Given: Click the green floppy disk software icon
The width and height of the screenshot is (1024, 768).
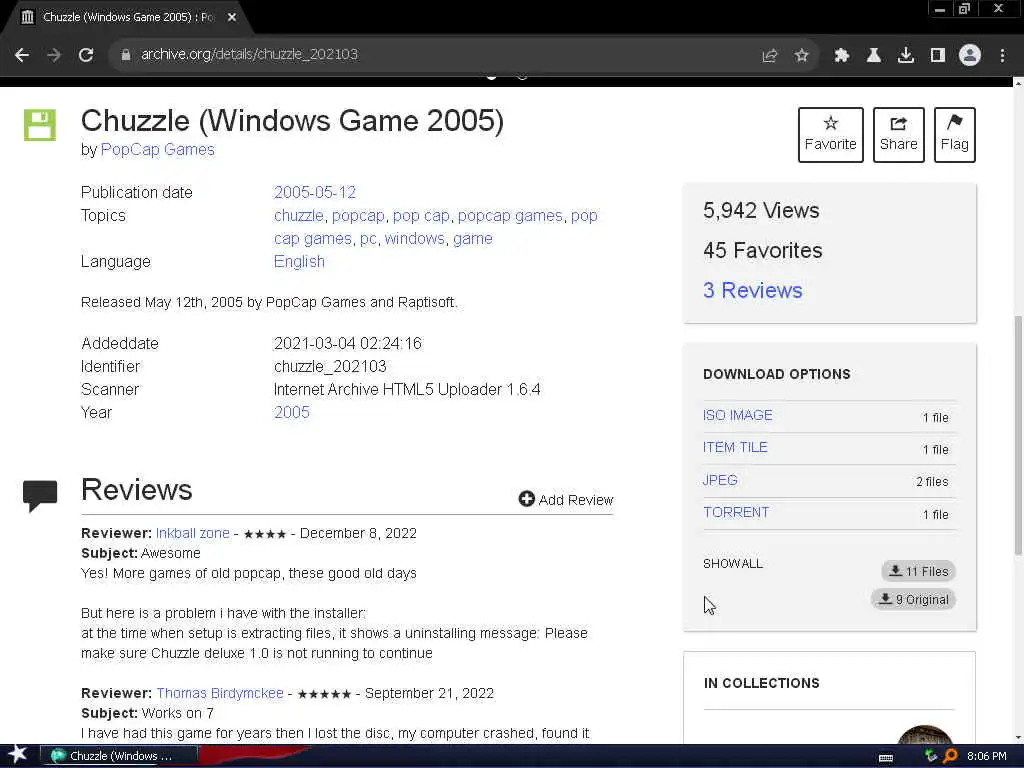Looking at the screenshot, I should (40, 125).
